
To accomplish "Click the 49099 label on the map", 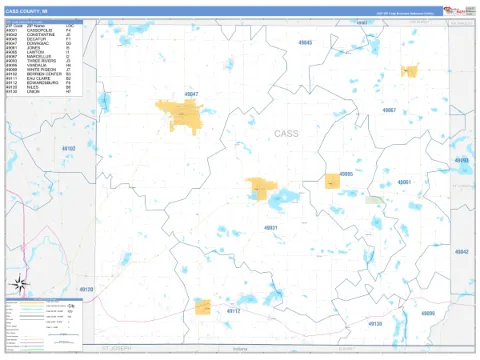I will point(428,313).
